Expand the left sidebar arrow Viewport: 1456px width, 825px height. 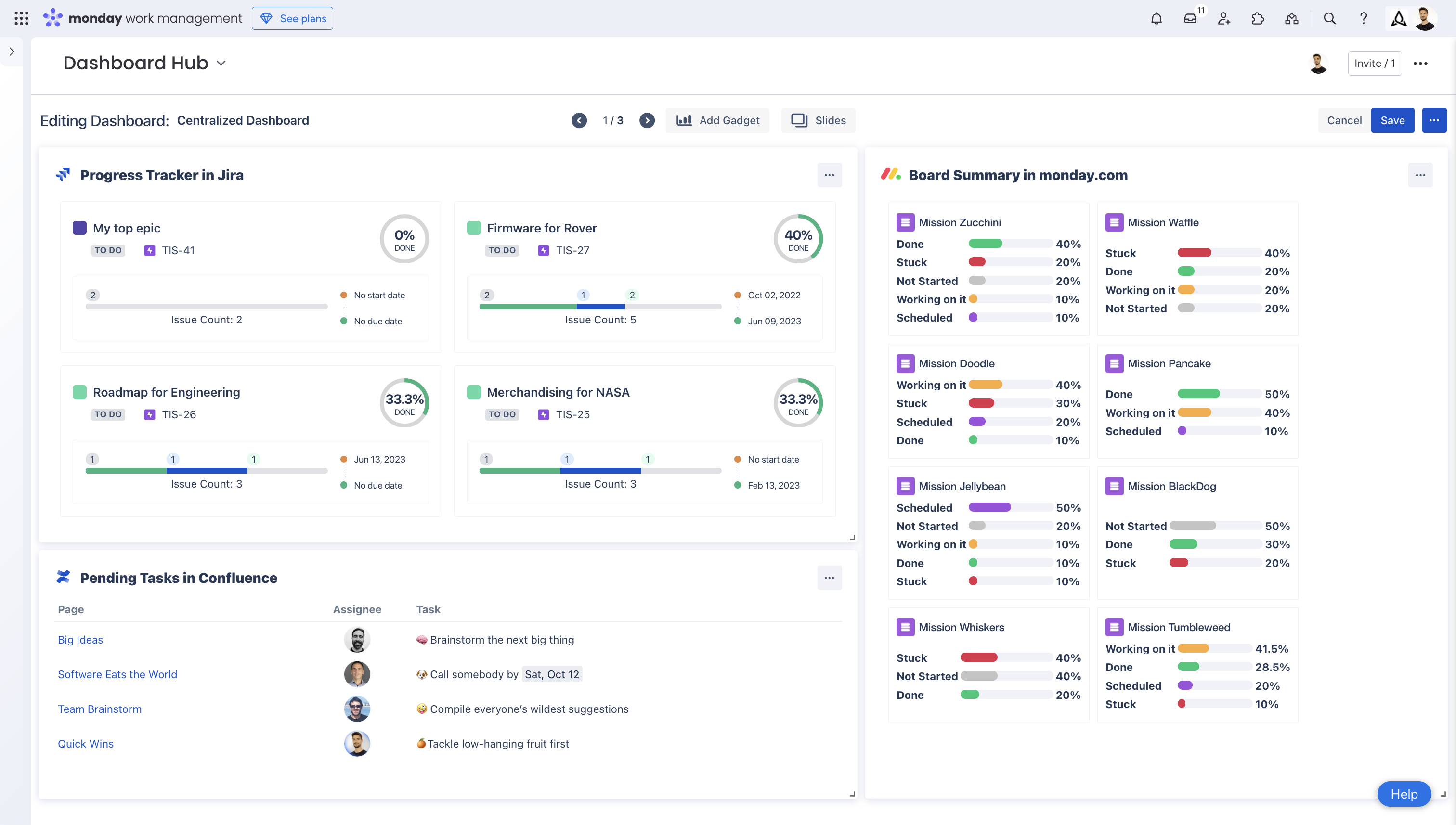point(12,52)
